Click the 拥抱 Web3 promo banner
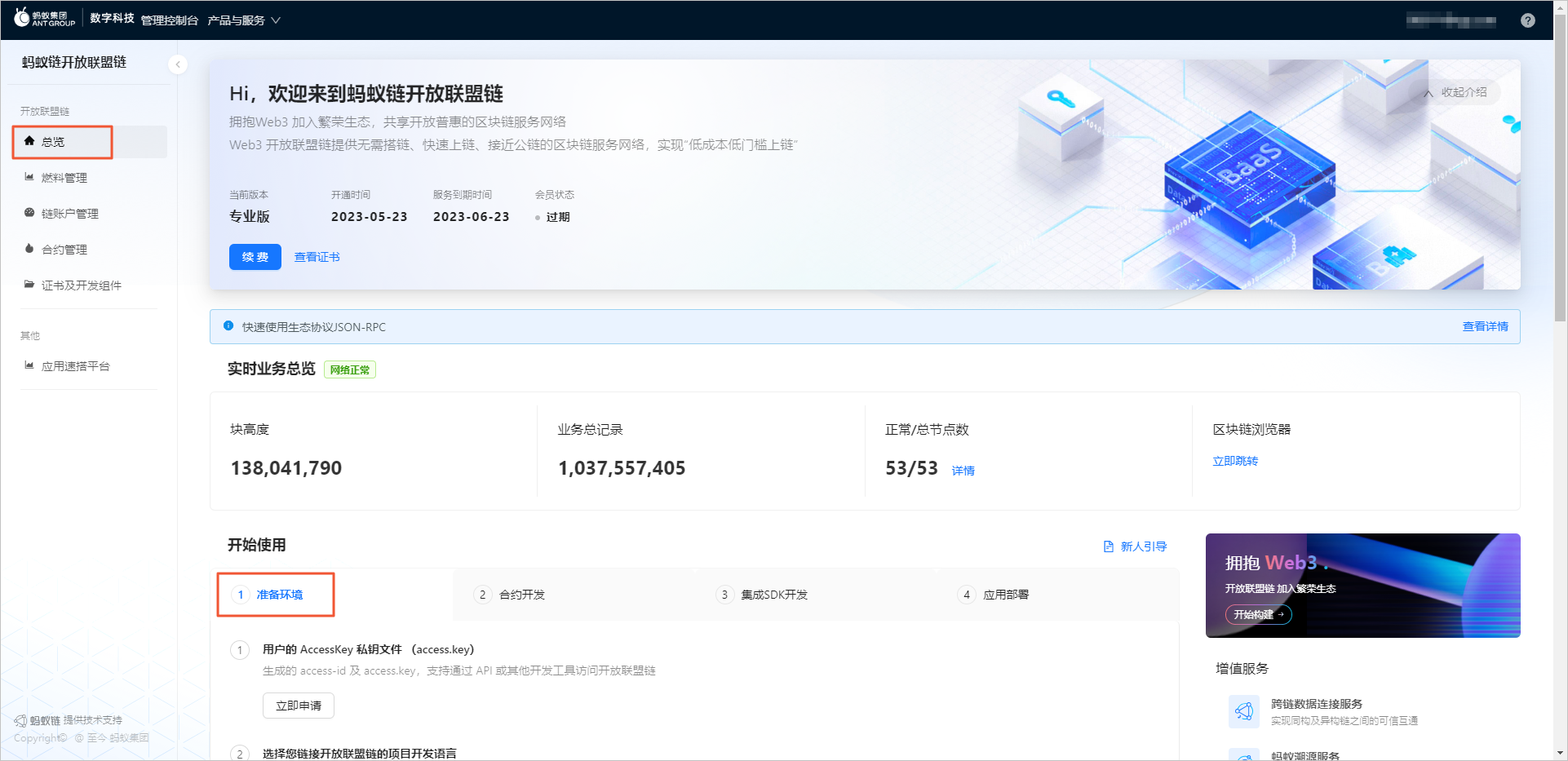 point(1363,586)
